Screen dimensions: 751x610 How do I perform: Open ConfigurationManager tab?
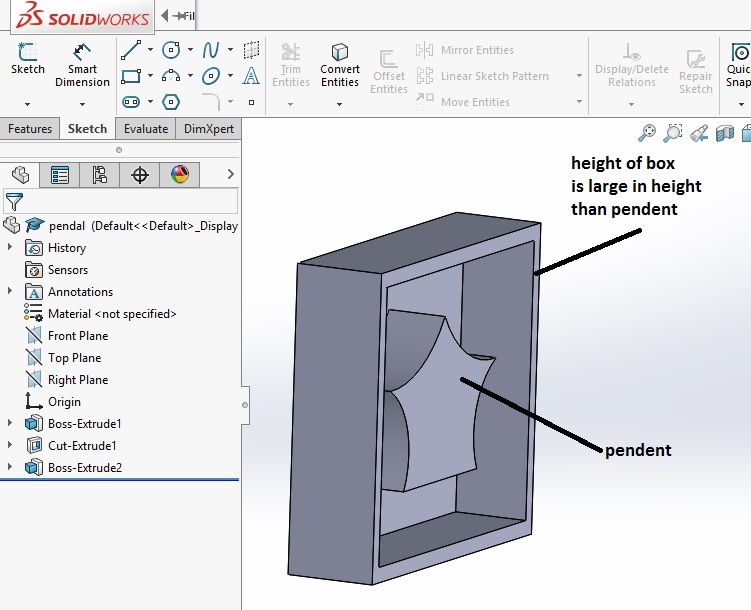coord(100,175)
